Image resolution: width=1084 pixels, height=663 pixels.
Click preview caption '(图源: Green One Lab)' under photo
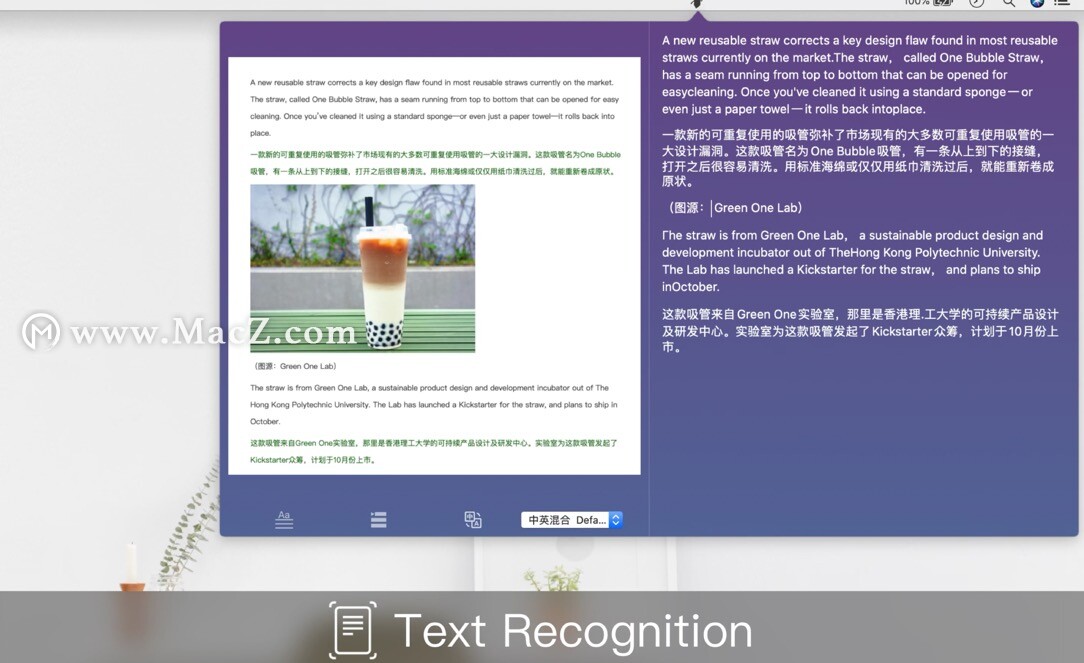click(x=295, y=366)
